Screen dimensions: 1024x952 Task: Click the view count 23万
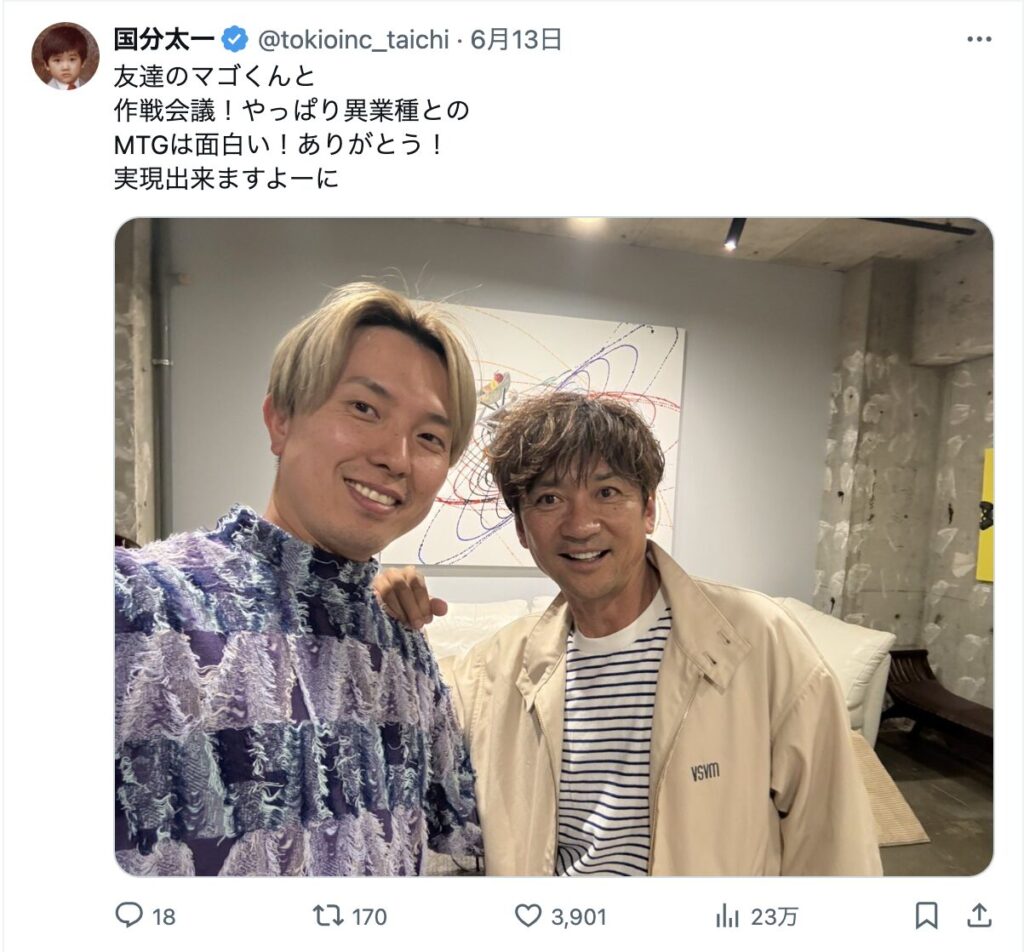coord(774,917)
